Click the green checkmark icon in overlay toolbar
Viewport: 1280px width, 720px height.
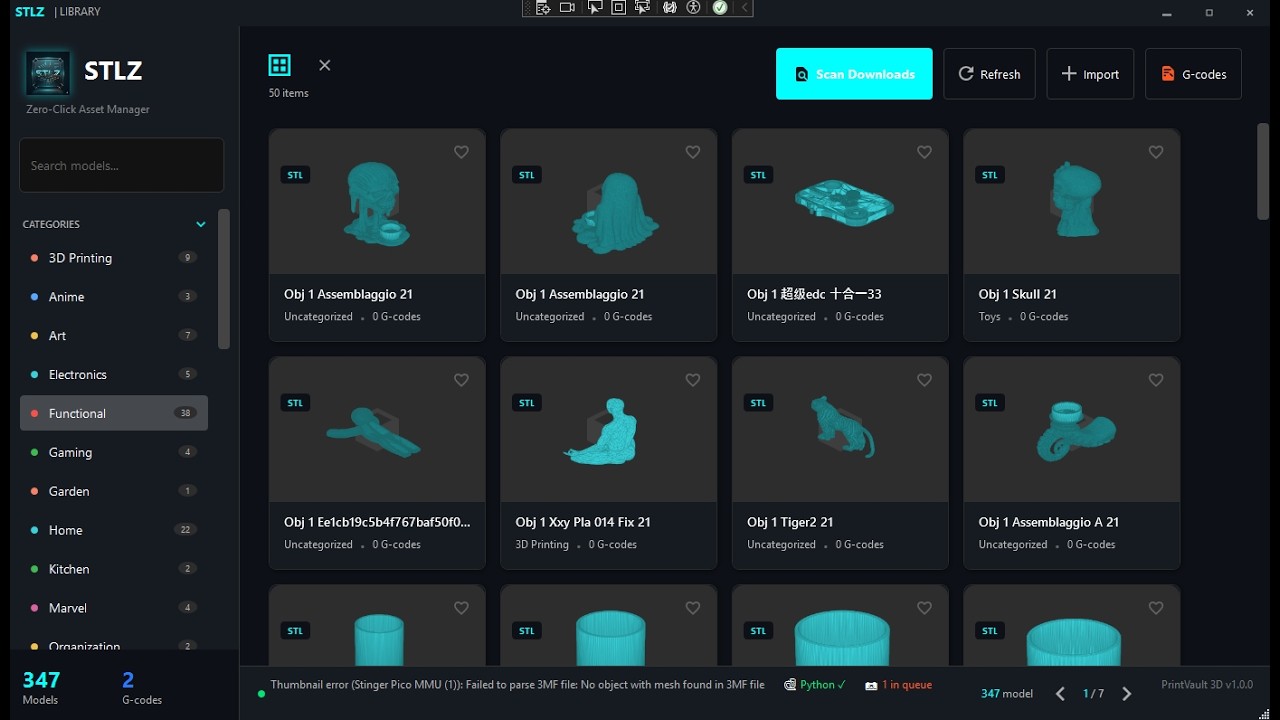pos(720,8)
